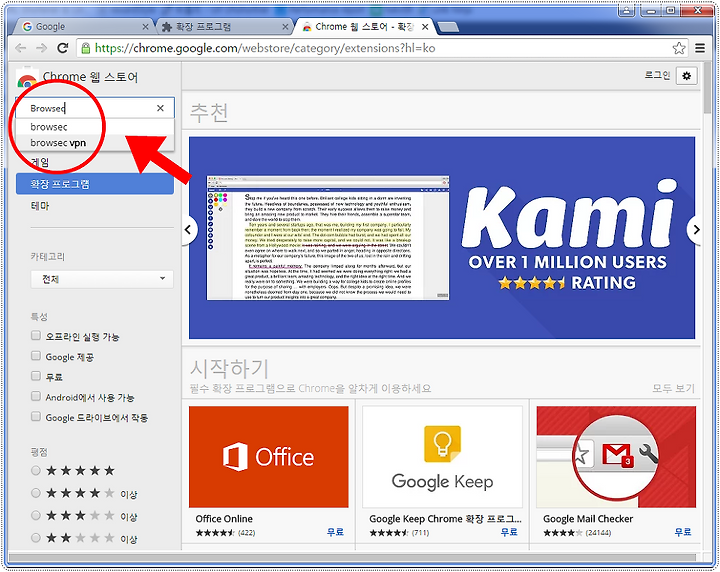Choose the browsec vpn search suggestion
The height and width of the screenshot is (572, 720).
[x=95, y=142]
